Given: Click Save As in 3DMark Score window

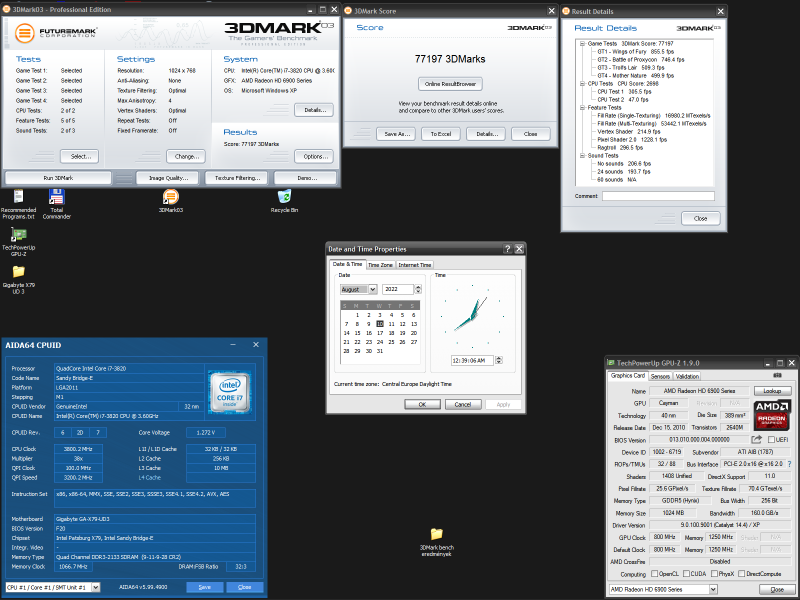Looking at the screenshot, I should (396, 134).
